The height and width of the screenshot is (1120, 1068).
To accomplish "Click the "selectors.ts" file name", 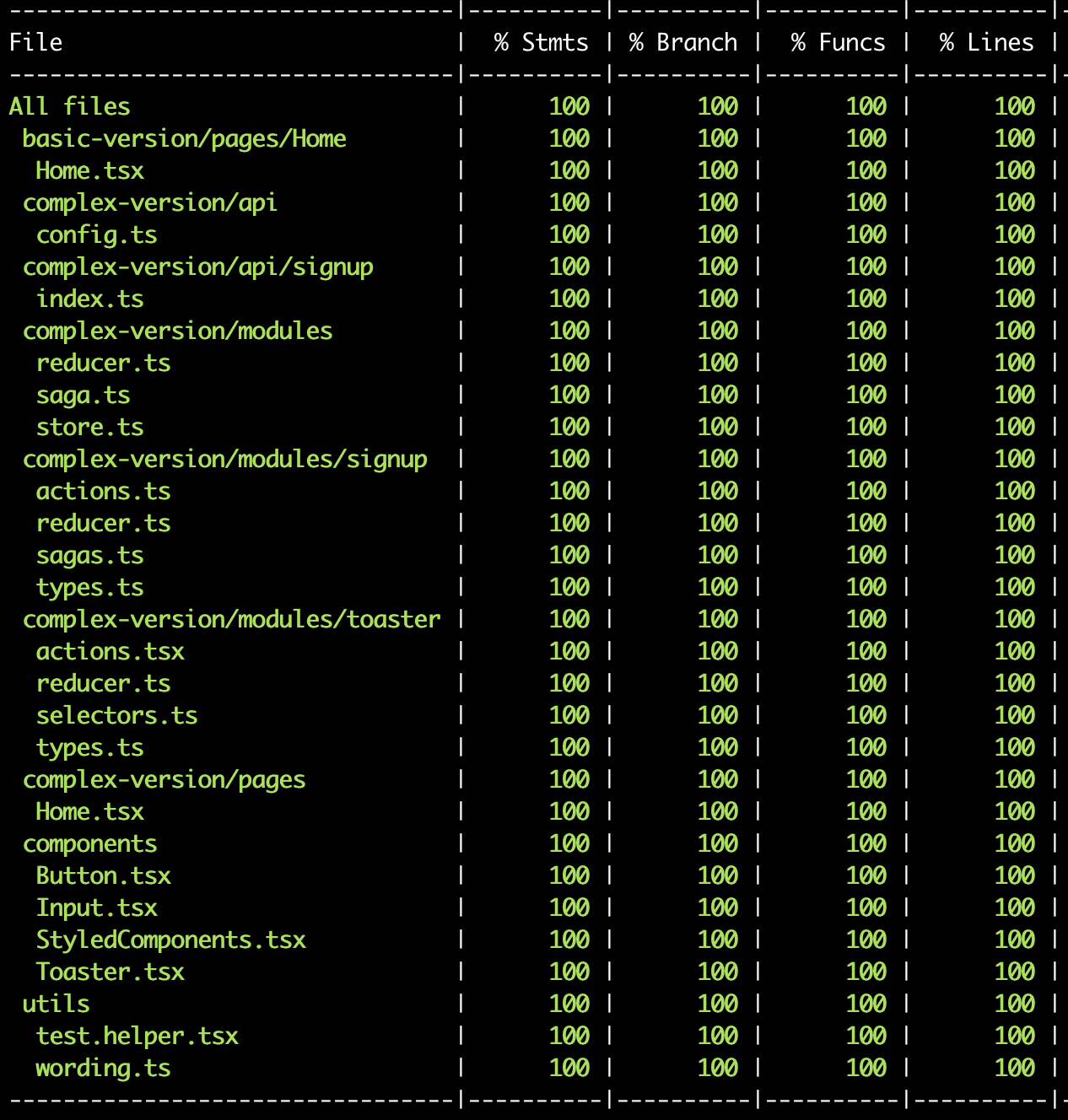I will (x=117, y=715).
